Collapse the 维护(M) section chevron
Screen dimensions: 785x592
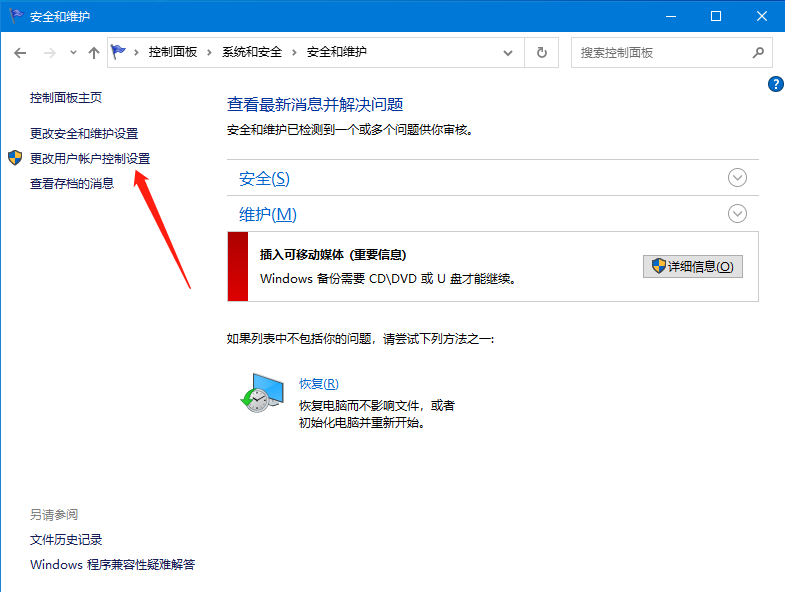737,214
